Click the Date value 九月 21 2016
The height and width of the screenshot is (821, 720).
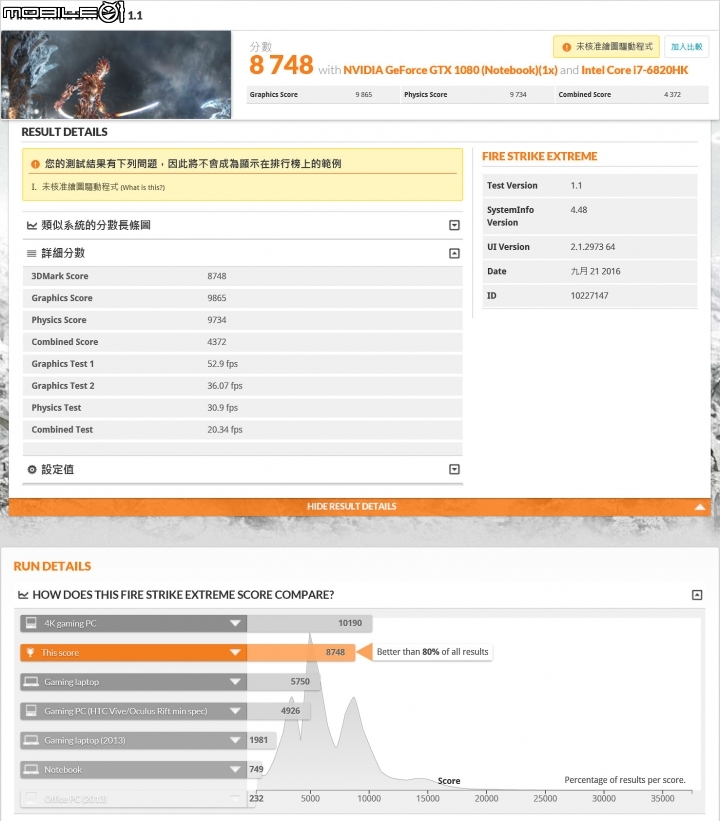pos(595,271)
